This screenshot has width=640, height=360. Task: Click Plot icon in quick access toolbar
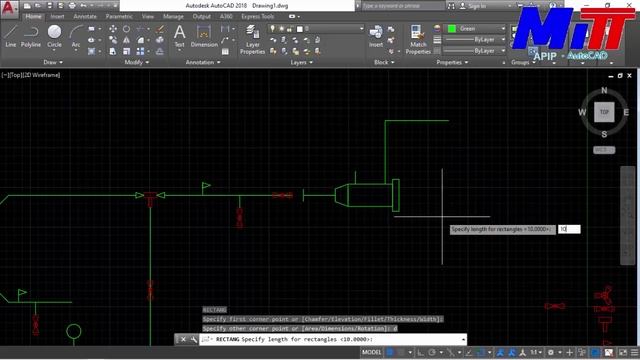[72, 6]
